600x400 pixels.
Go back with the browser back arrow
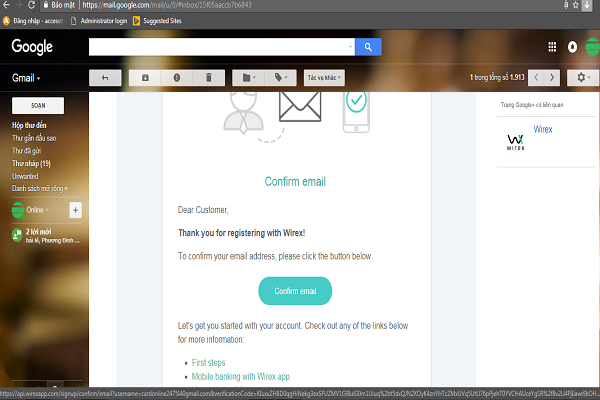[6, 5]
